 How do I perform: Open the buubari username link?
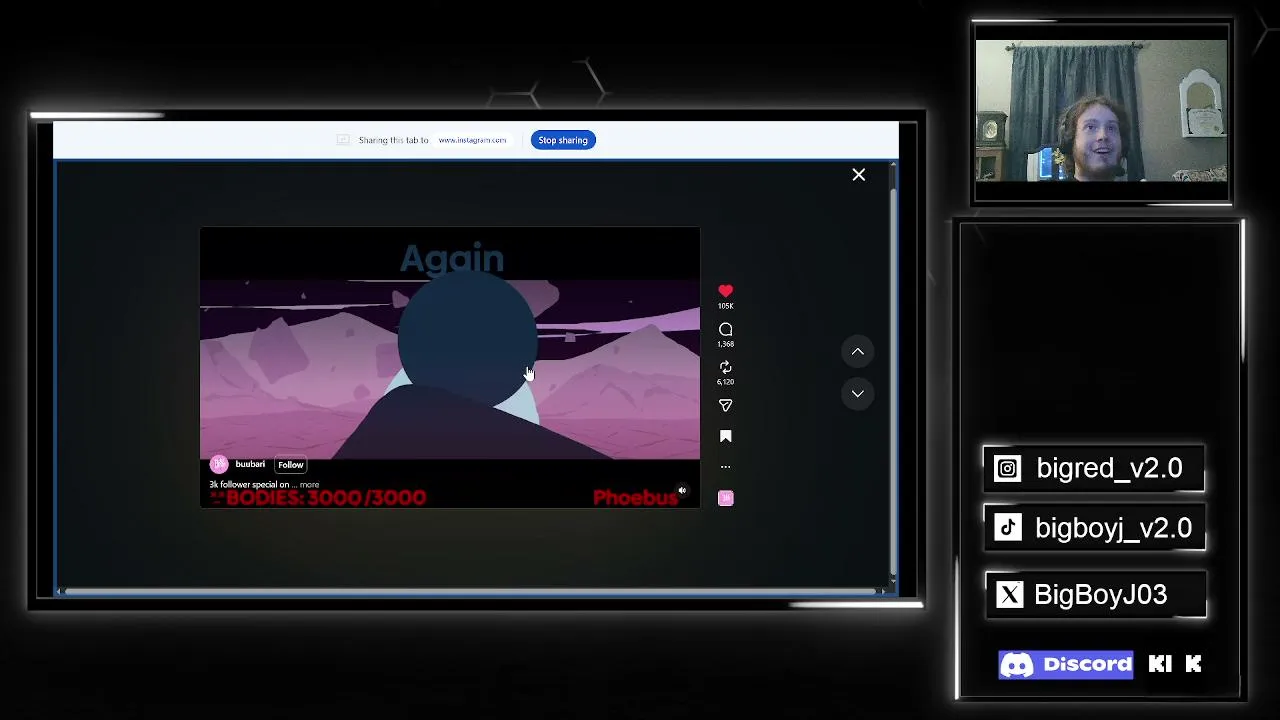(x=250, y=464)
